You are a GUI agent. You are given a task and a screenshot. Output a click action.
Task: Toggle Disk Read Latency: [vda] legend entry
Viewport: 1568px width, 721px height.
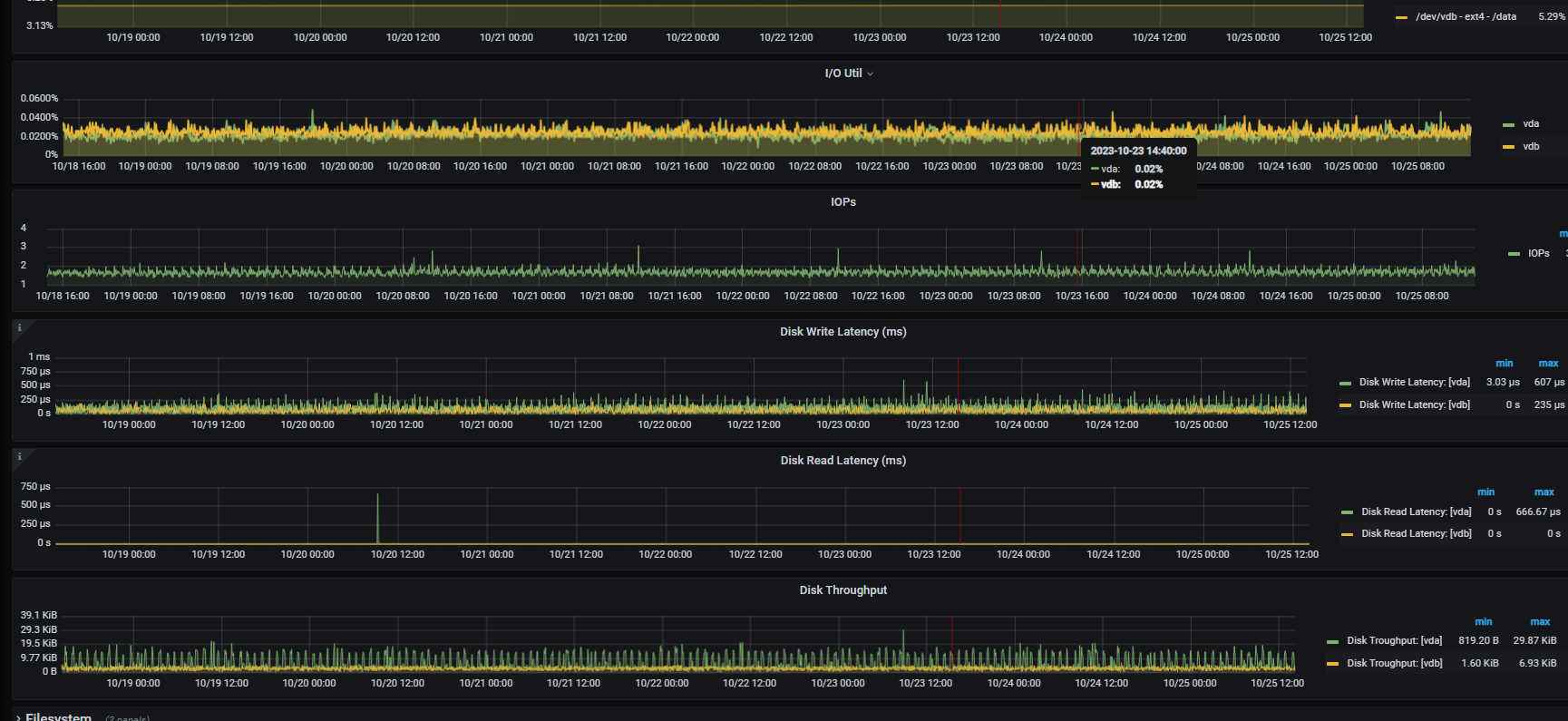click(1416, 512)
